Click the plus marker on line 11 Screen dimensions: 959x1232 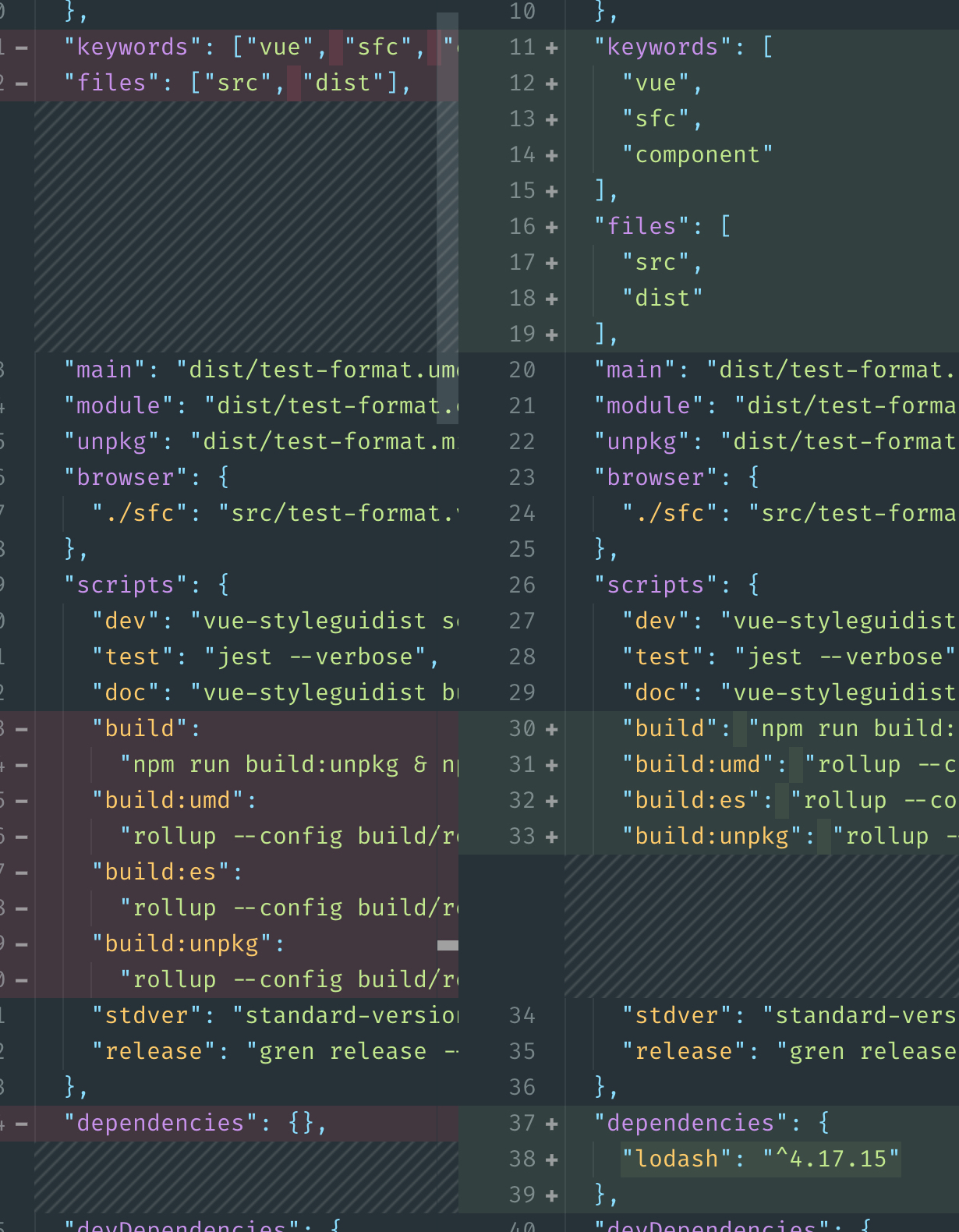tap(552, 48)
